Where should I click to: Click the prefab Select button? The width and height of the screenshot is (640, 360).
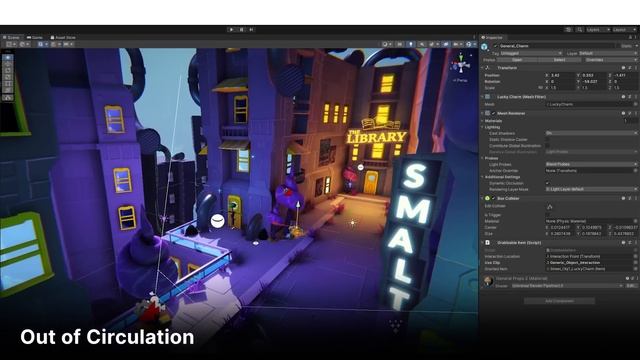[559, 60]
